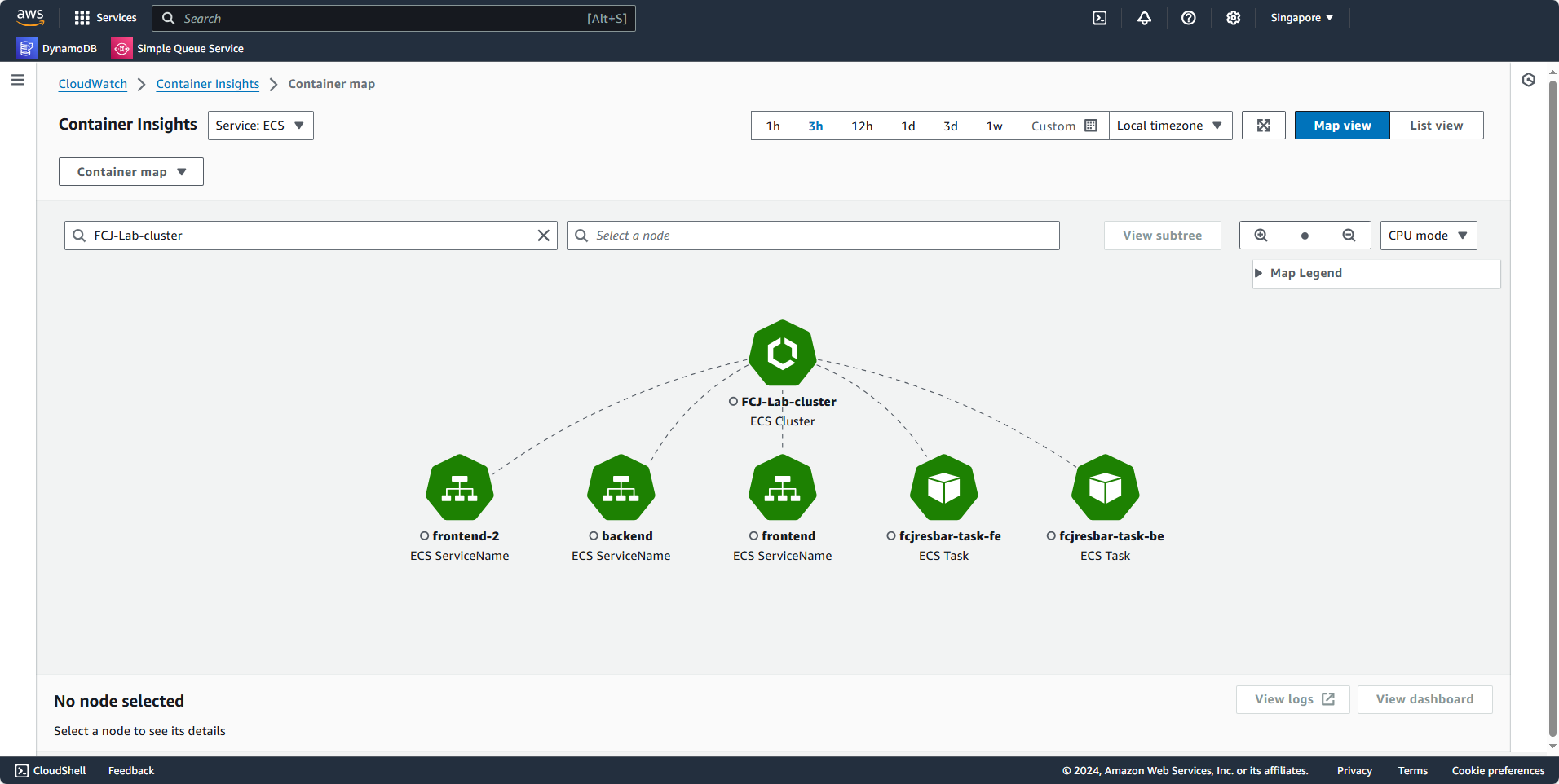Open the help question mark menu

pyautogui.click(x=1189, y=18)
